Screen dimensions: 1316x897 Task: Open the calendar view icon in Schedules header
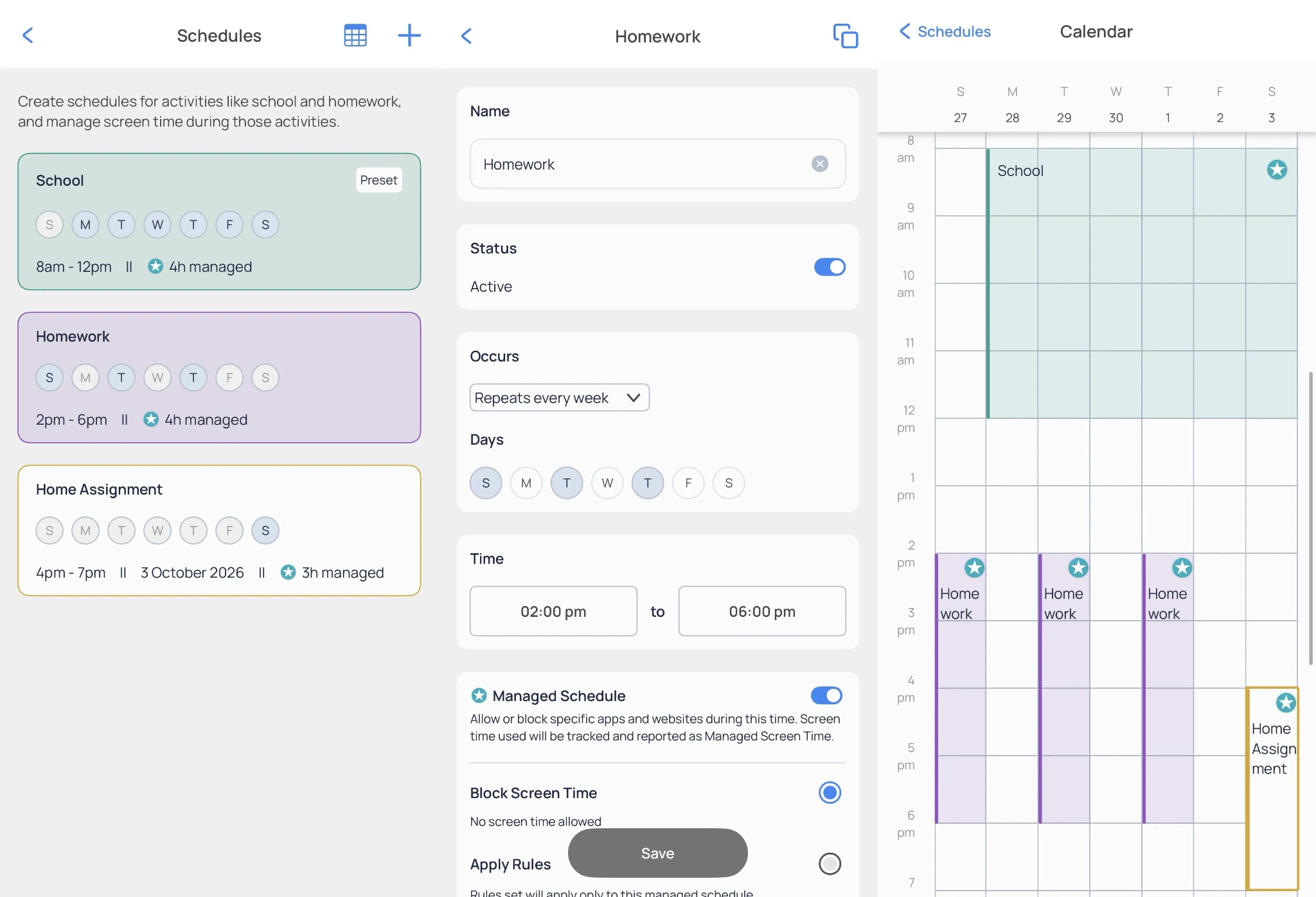(355, 35)
